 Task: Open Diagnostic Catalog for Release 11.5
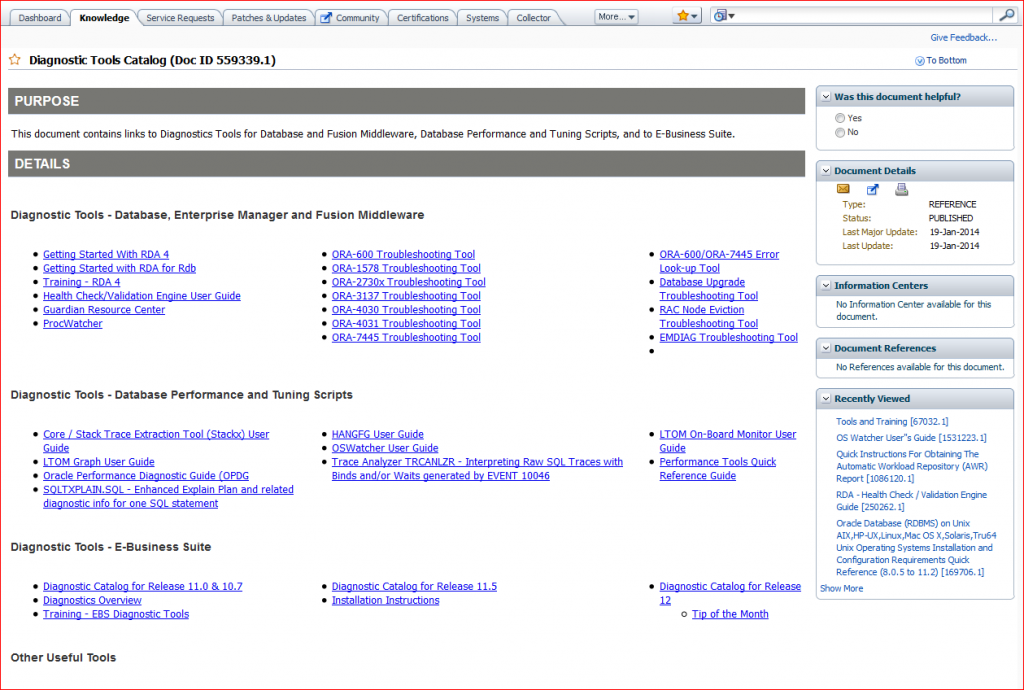point(414,586)
